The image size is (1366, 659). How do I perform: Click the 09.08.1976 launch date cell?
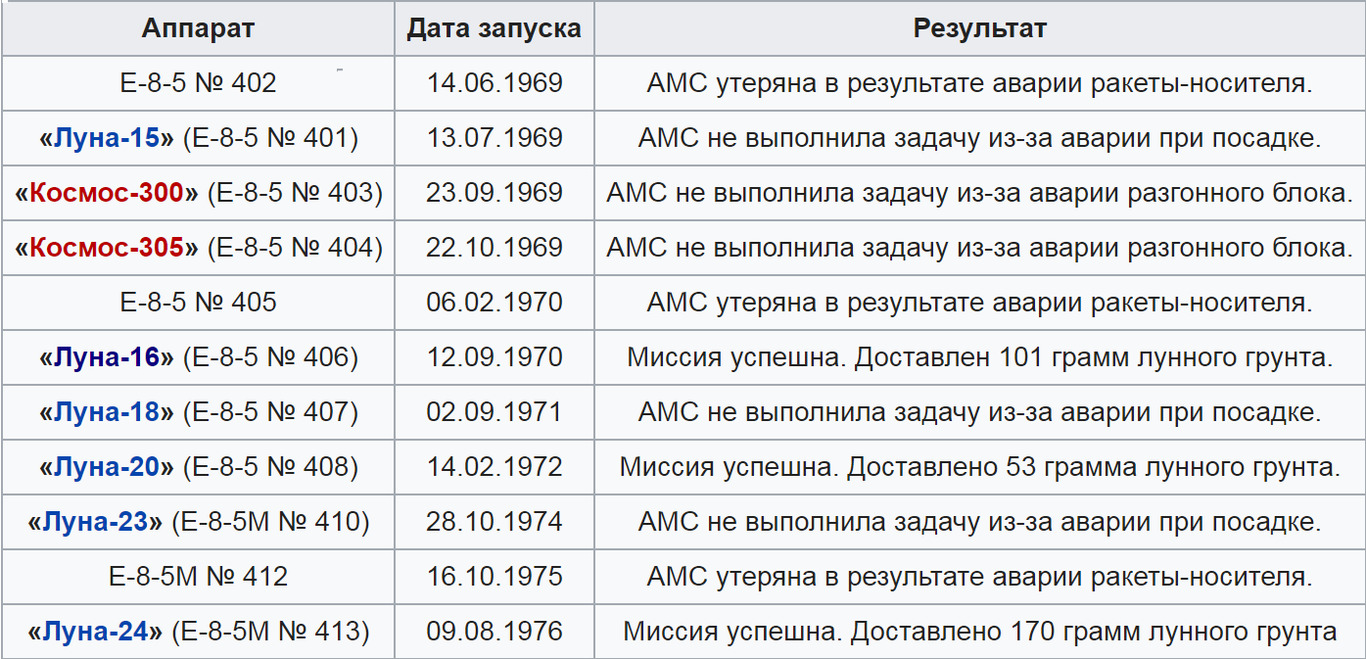(494, 632)
